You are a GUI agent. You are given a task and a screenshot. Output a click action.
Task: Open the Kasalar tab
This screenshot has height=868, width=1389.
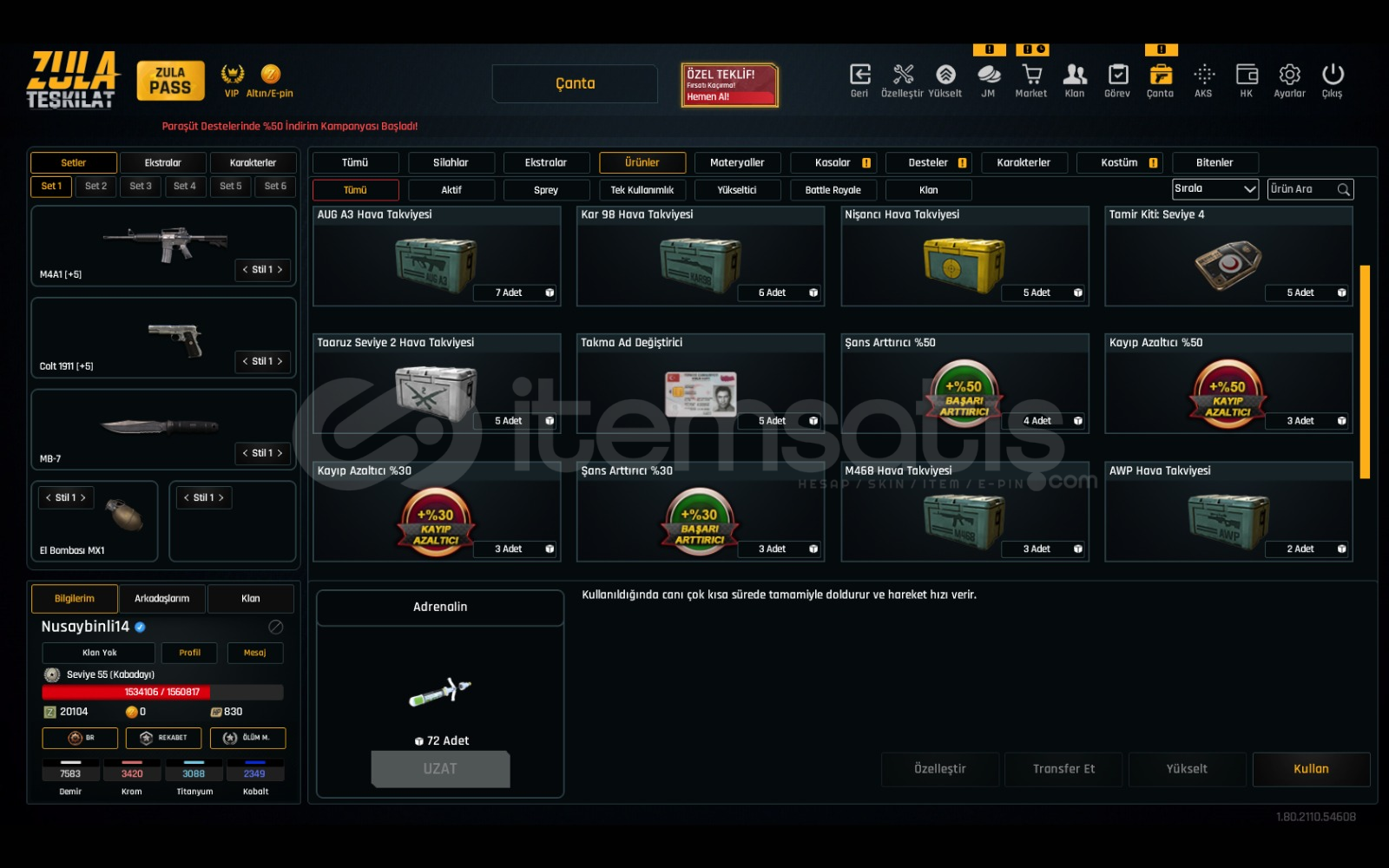833,163
